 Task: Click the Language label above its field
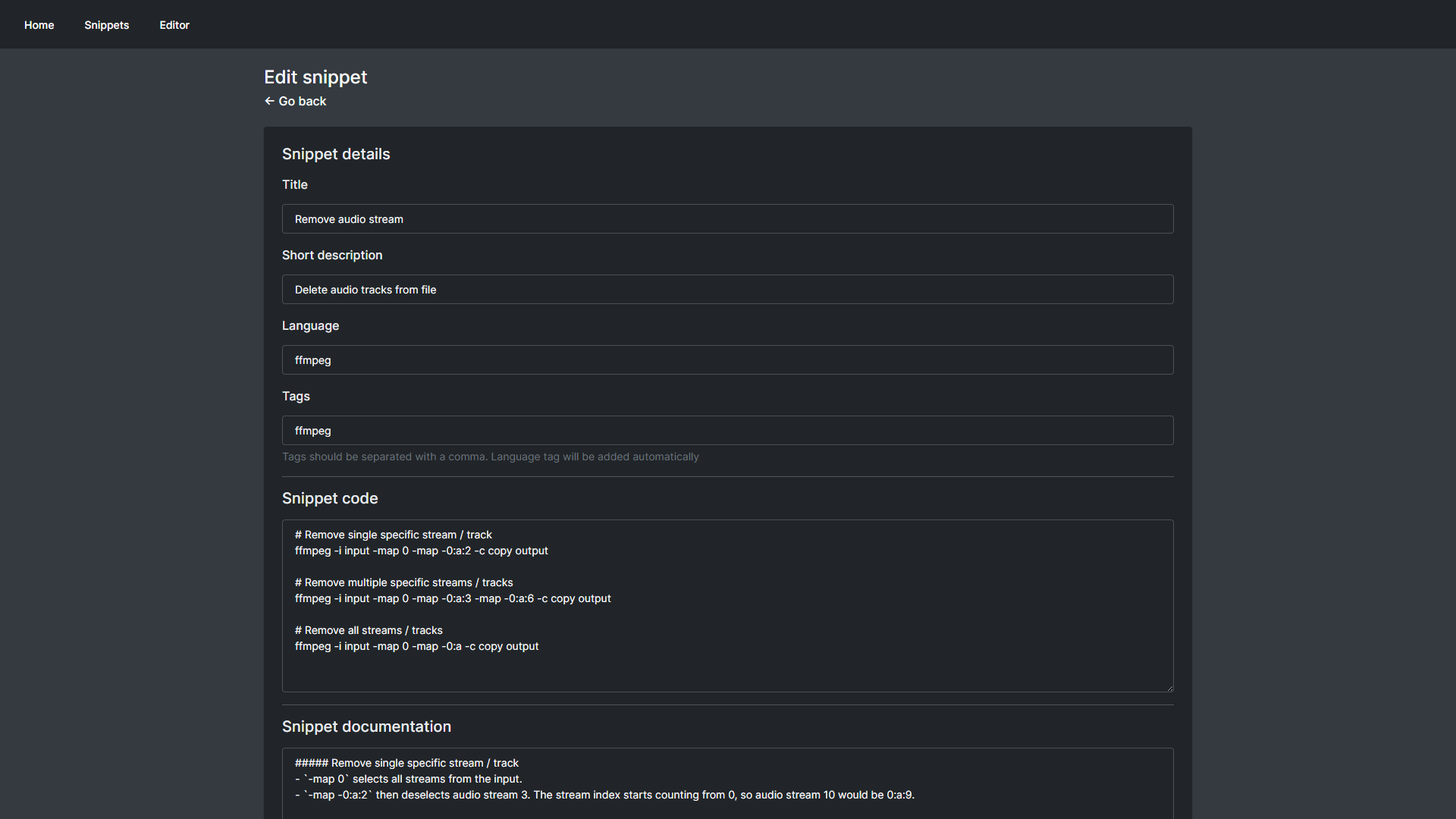click(310, 325)
